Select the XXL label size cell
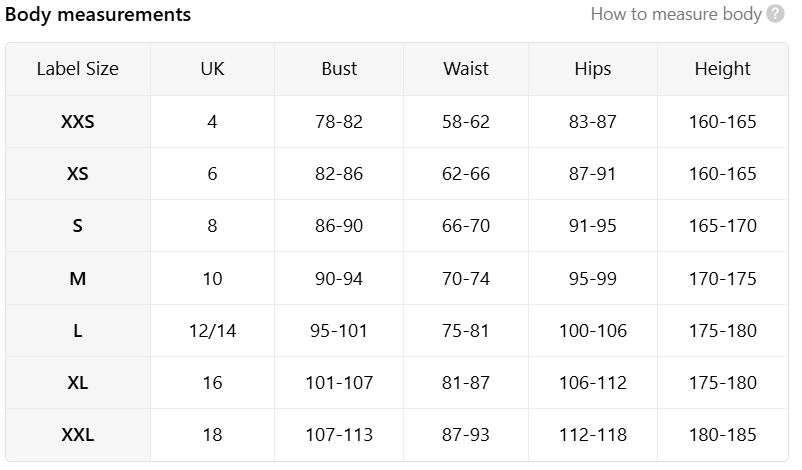Screen dimensions: 802x470 tap(78, 435)
